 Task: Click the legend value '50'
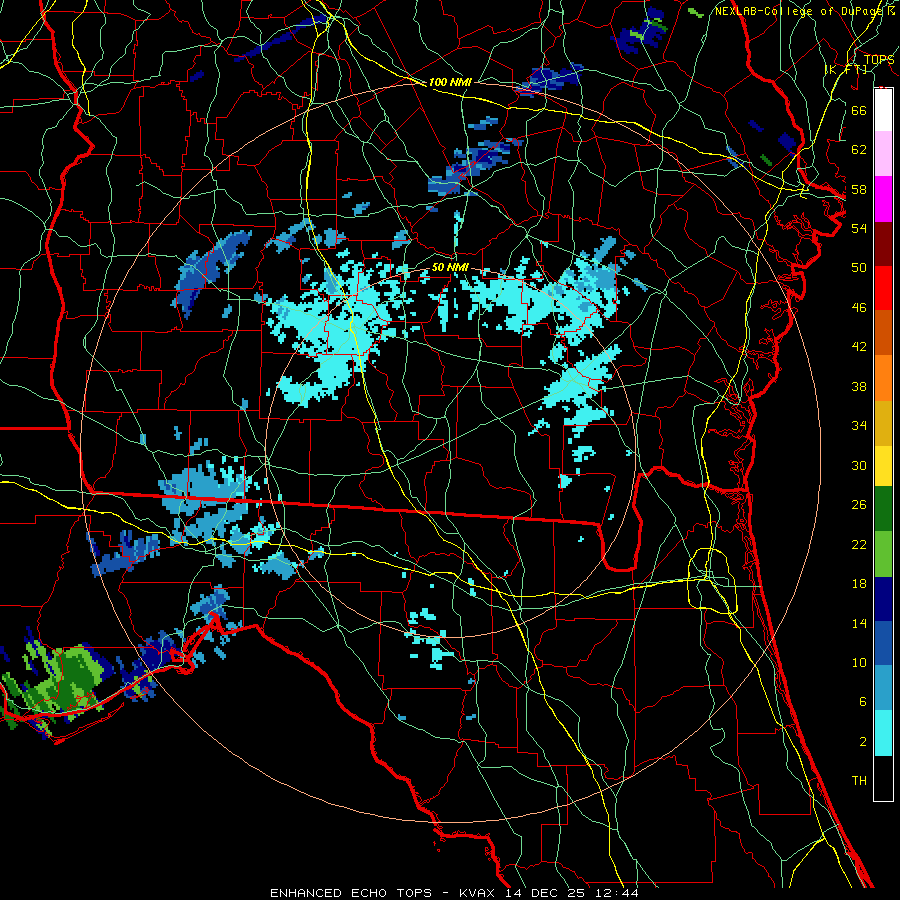(x=859, y=267)
